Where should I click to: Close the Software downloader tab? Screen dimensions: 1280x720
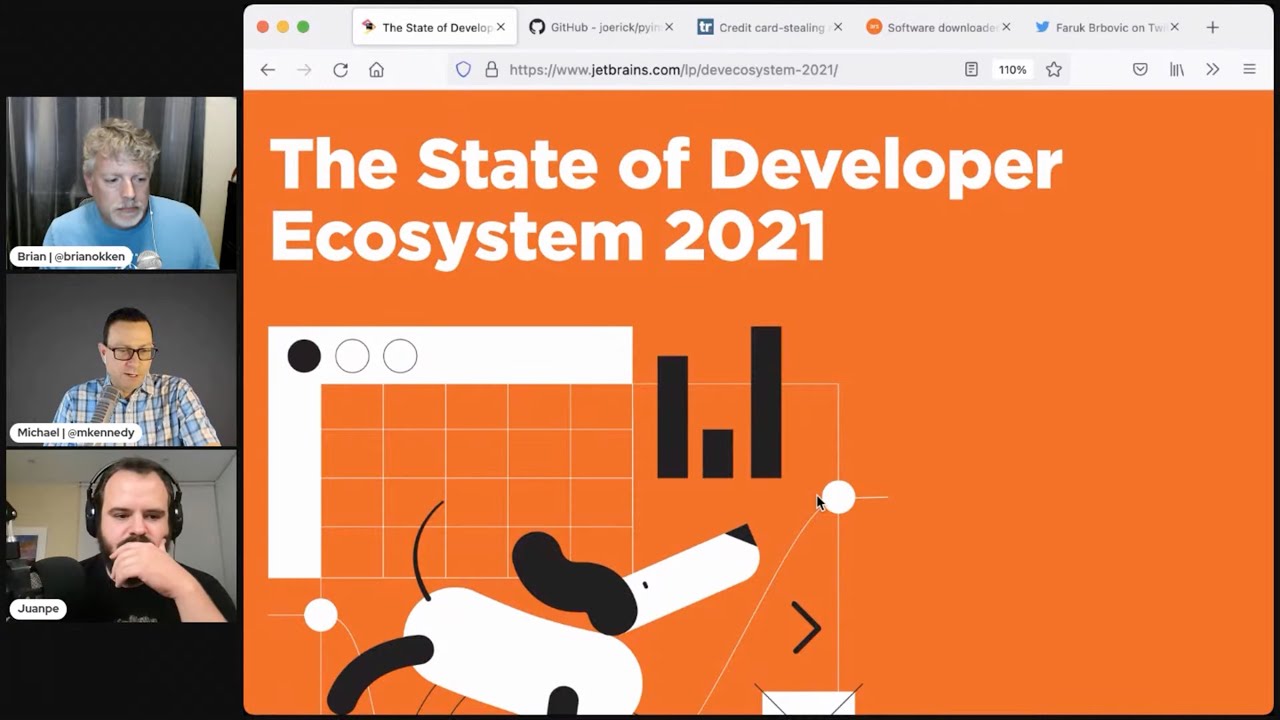pos(1006,27)
